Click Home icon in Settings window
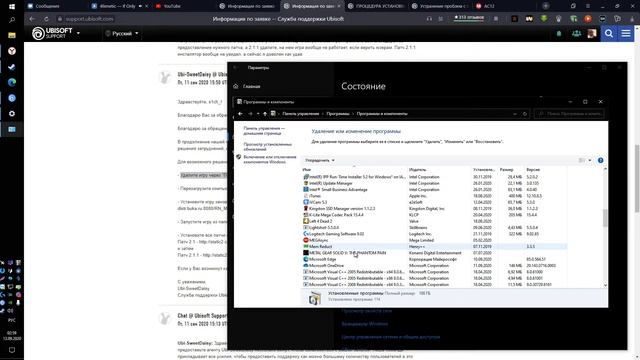 pos(236,86)
